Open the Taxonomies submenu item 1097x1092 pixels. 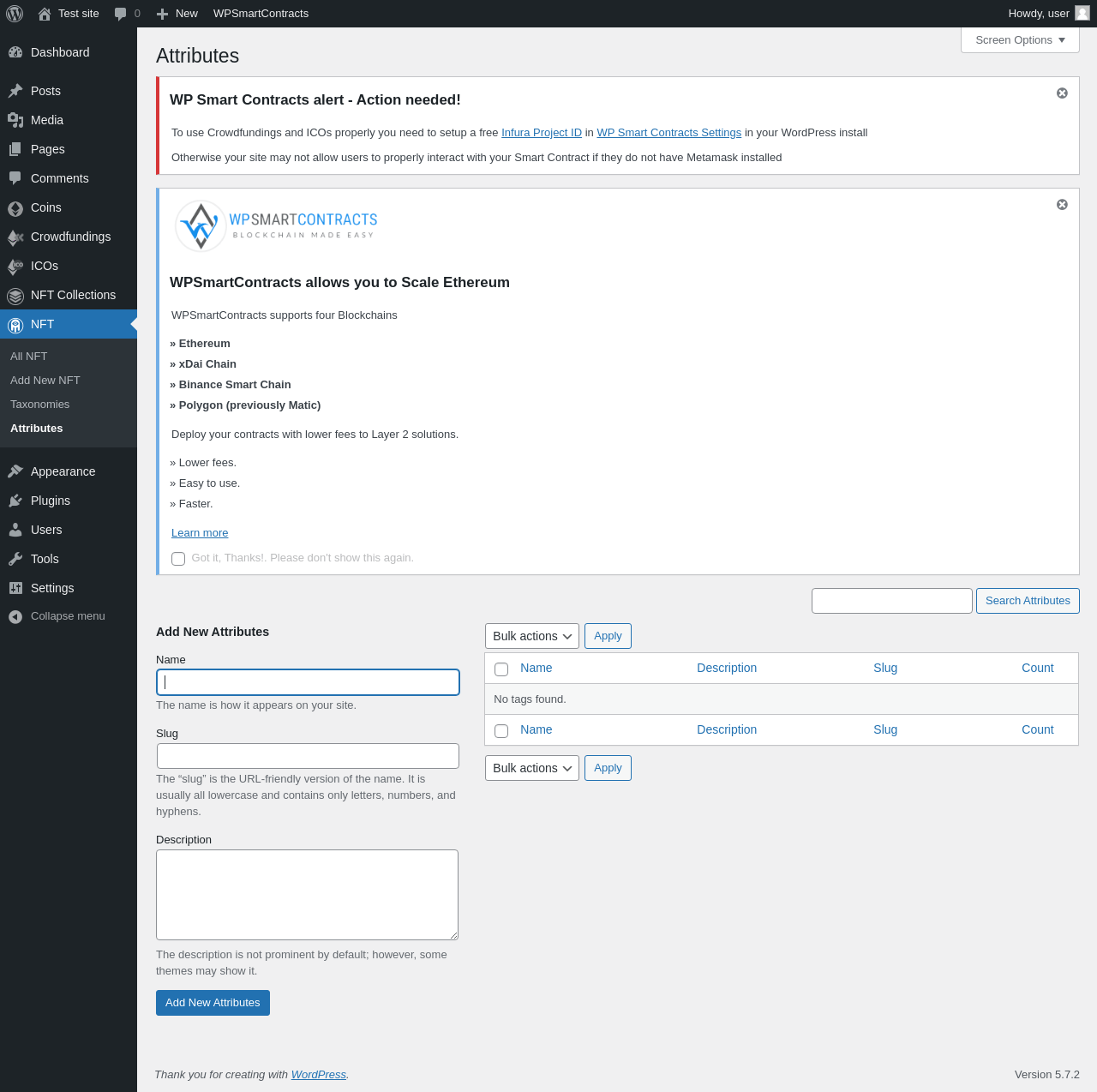(x=40, y=404)
